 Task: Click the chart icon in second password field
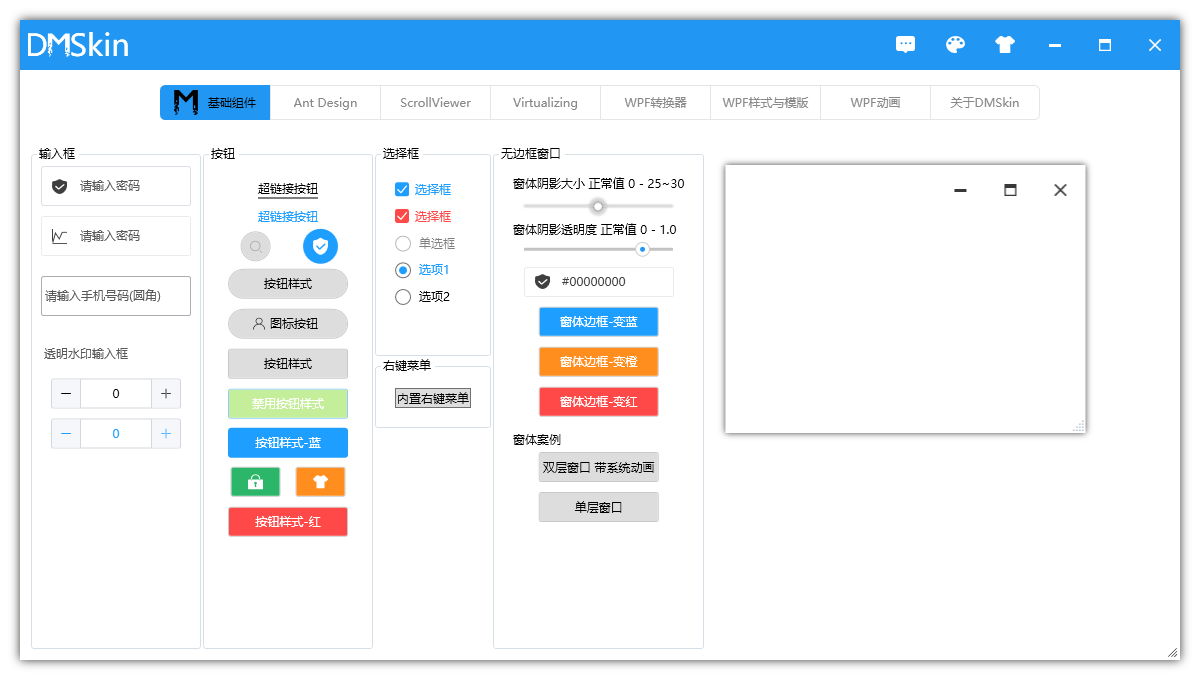point(60,236)
